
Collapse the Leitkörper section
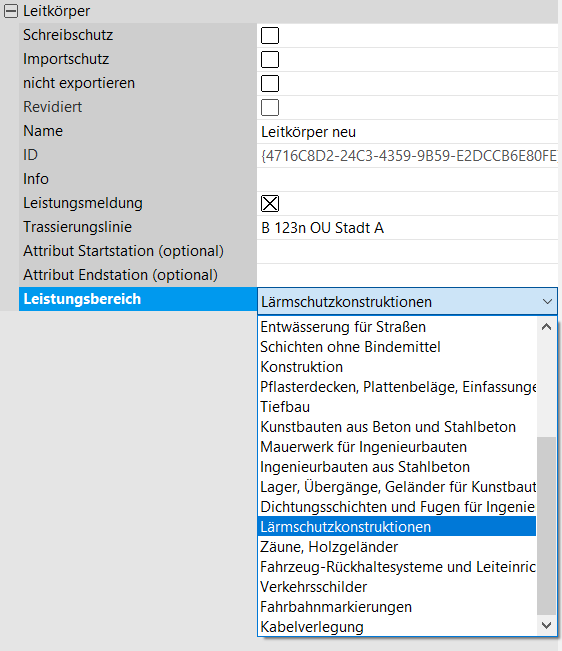(x=11, y=11)
